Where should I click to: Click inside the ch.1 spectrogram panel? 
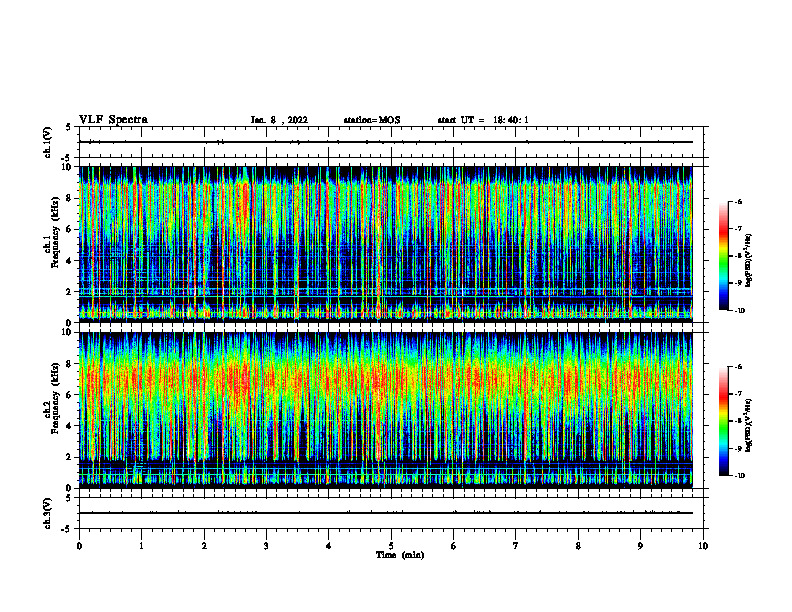click(x=386, y=244)
